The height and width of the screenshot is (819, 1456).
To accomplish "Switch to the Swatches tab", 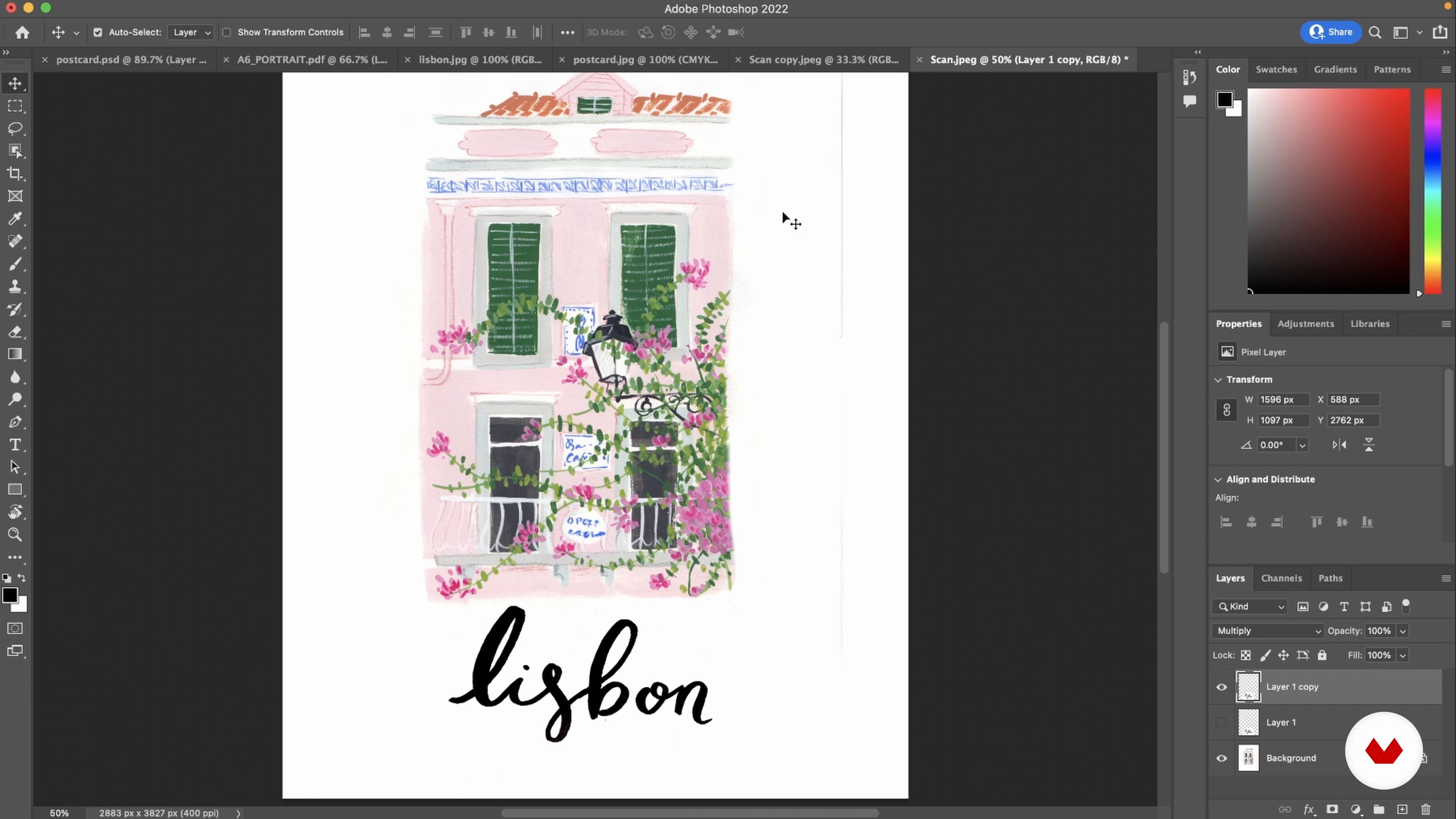I will click(x=1276, y=69).
